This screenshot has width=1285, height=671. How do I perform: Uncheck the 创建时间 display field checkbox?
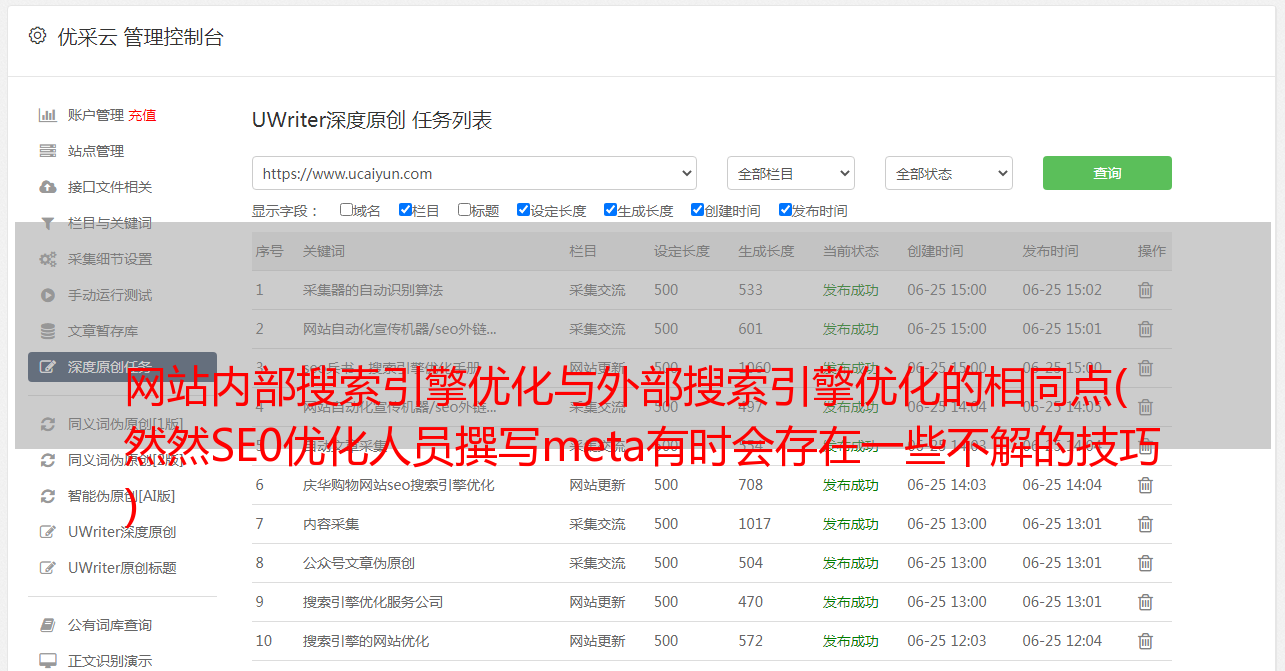coord(697,210)
